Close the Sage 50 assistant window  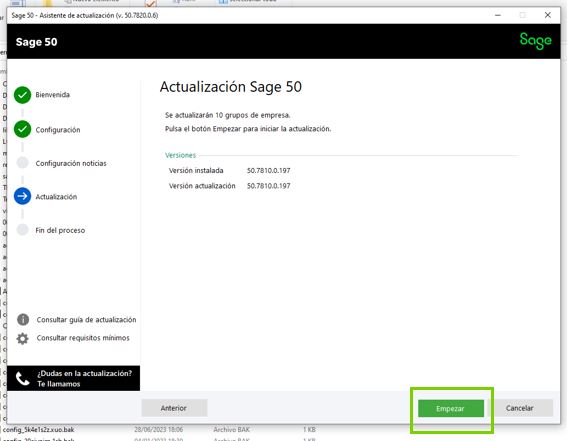pos(548,15)
